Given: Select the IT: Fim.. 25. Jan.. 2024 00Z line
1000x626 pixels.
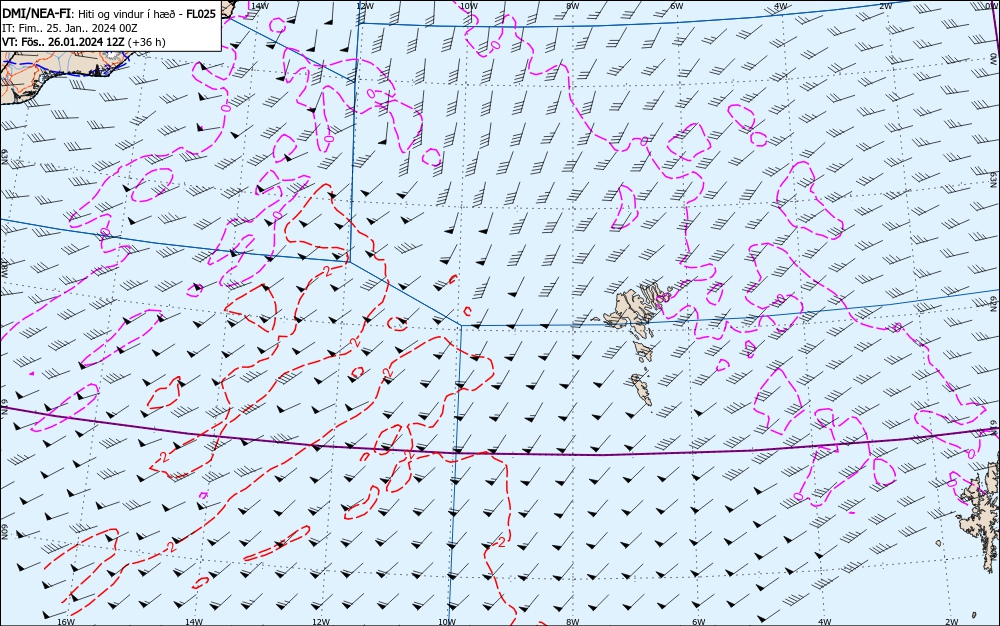Looking at the screenshot, I should coord(70,28).
